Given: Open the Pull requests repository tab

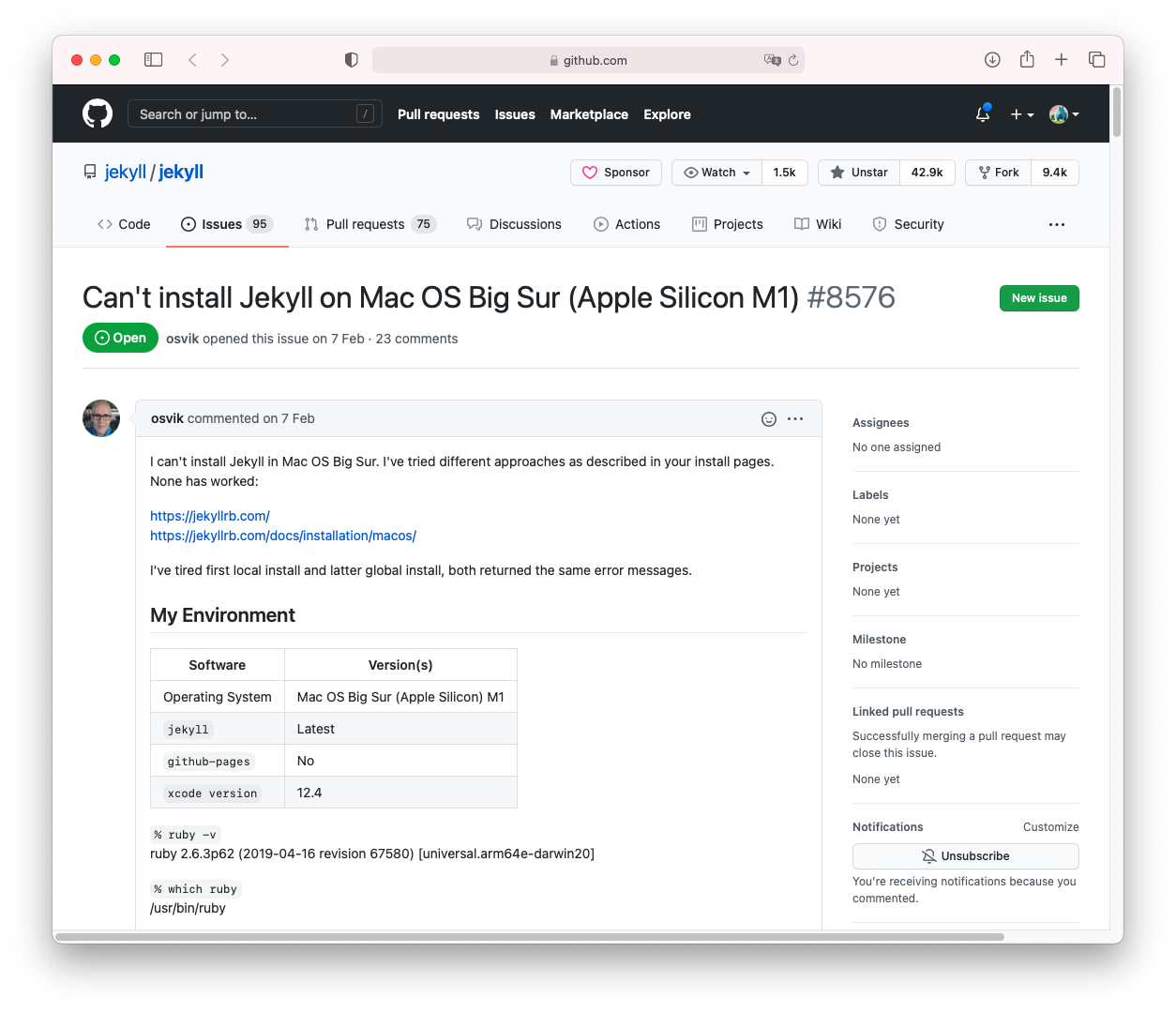Looking at the screenshot, I should click(x=370, y=224).
